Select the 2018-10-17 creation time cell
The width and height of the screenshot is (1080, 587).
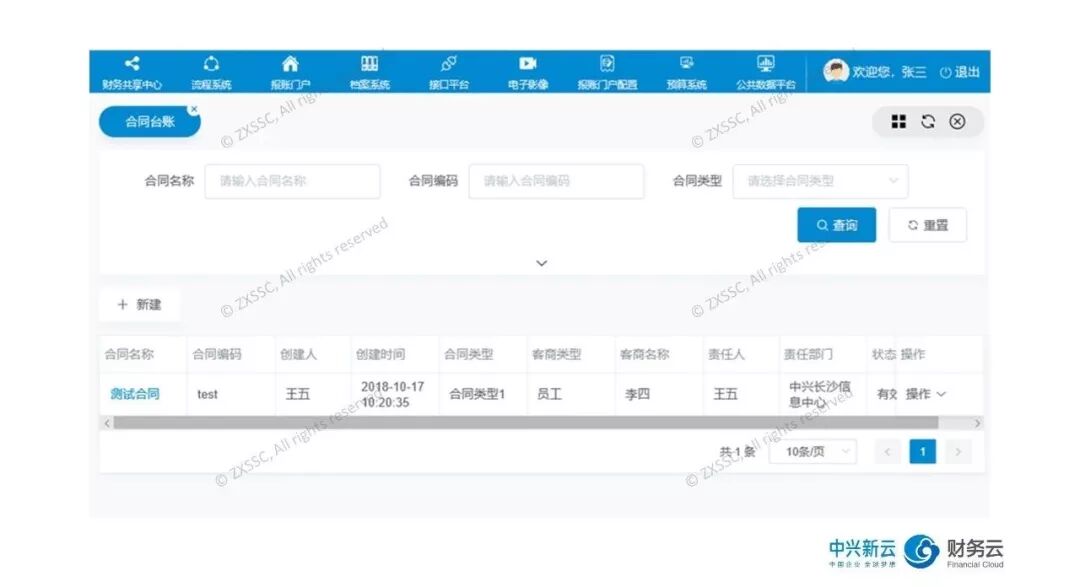393,394
